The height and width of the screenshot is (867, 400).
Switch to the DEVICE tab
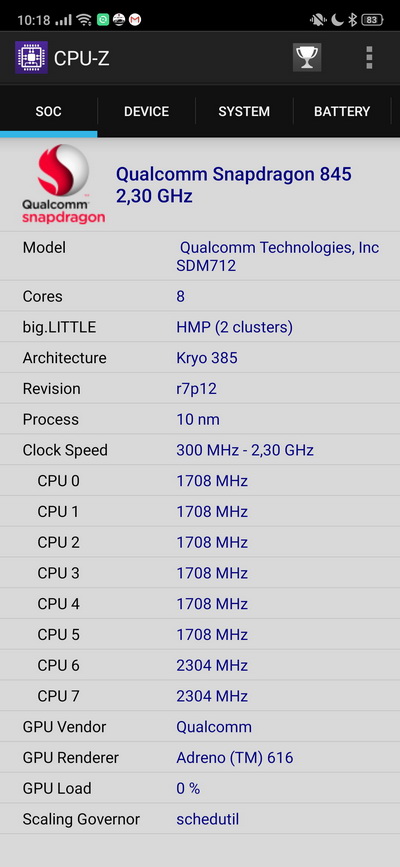[147, 111]
